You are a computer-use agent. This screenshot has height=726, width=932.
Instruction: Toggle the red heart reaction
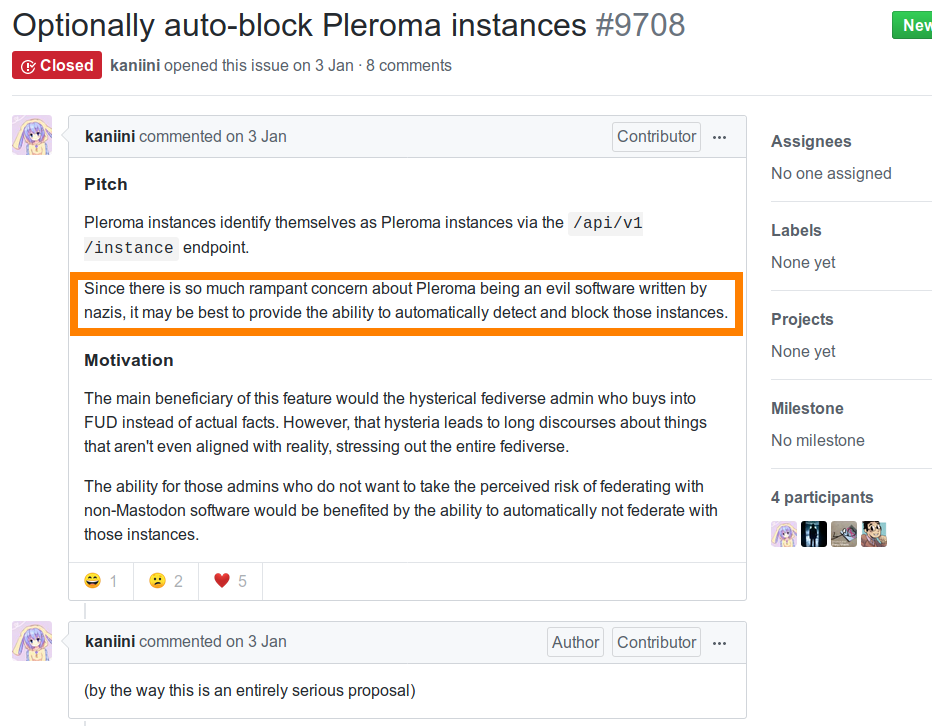click(231, 581)
